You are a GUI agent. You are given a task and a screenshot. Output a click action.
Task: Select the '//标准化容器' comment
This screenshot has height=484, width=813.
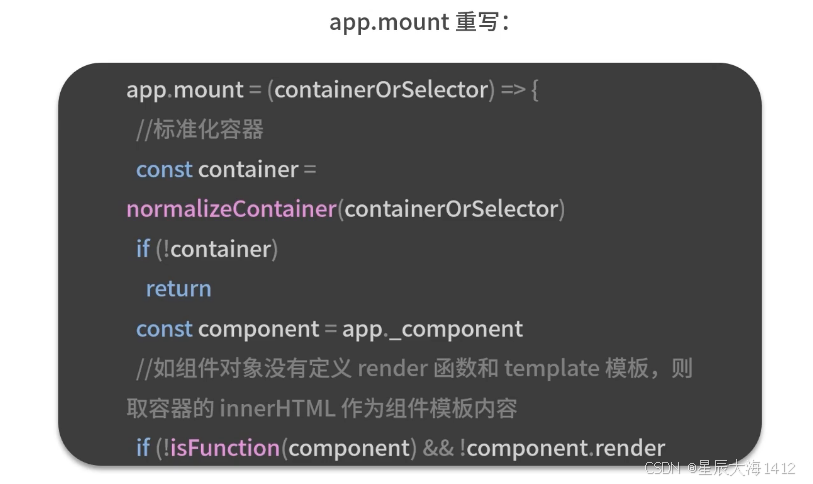[200, 129]
